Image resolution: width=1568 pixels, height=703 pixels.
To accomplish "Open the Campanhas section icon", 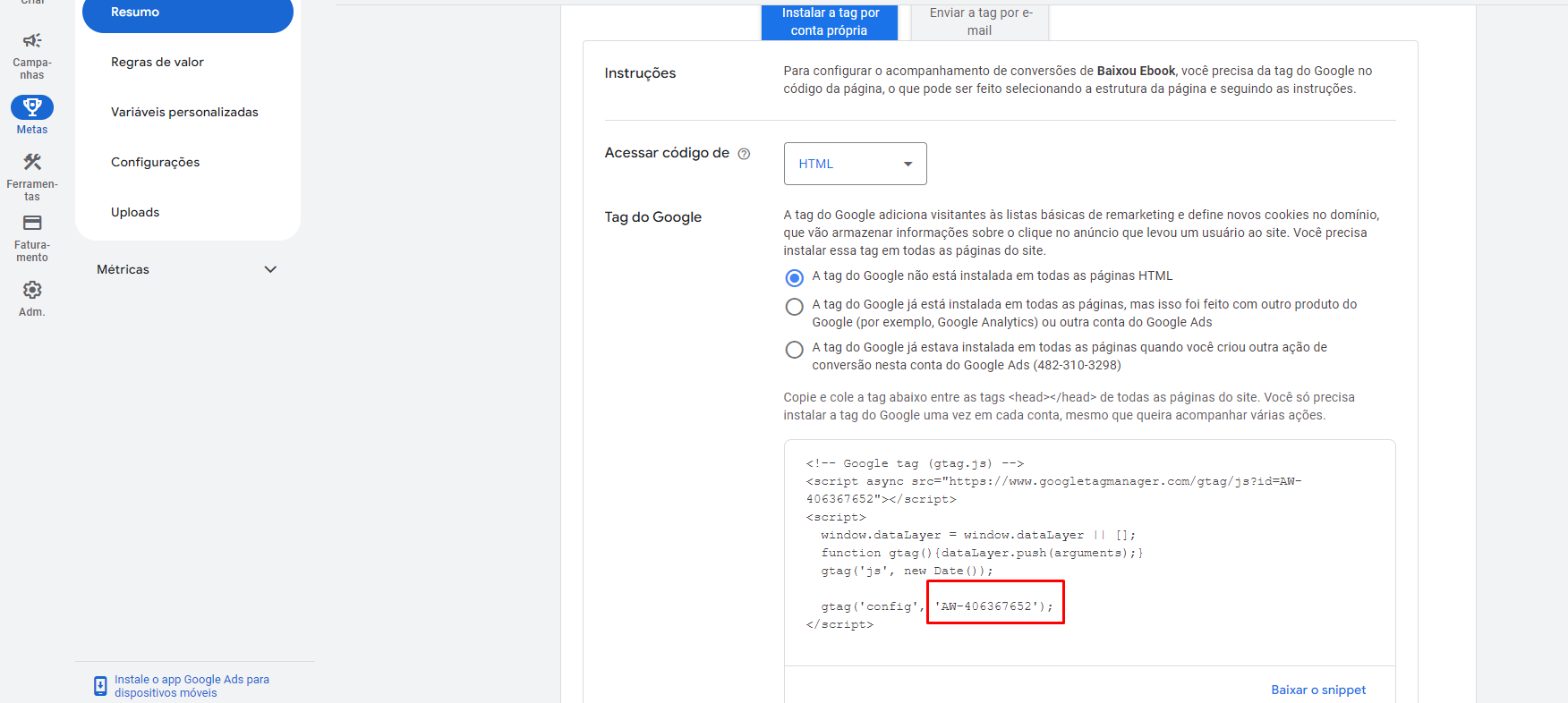I will click(x=32, y=40).
